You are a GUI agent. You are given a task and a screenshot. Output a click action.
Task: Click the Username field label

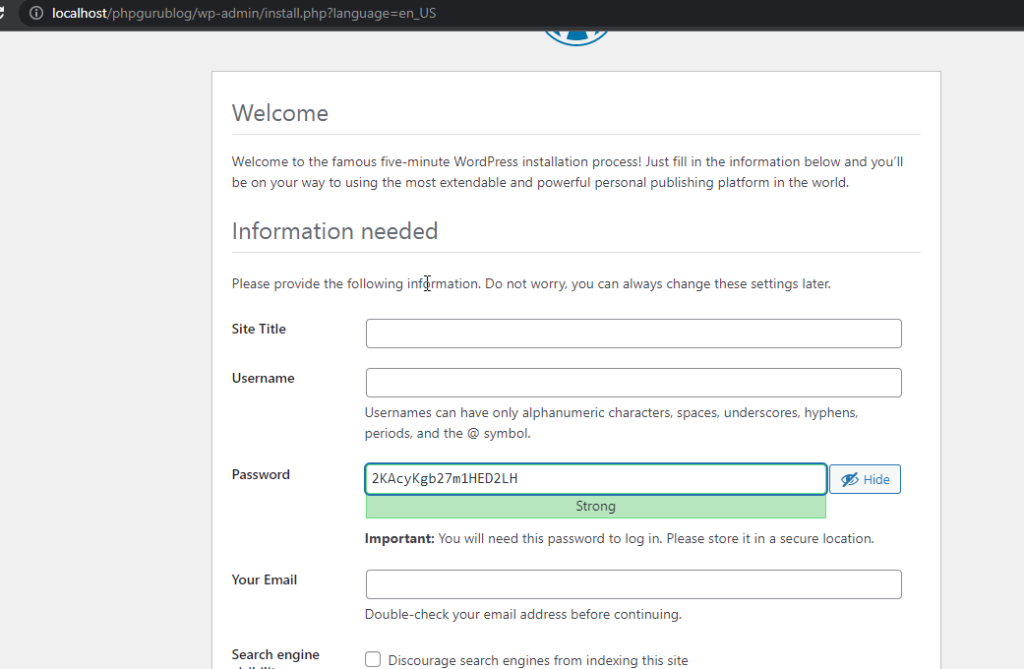coord(263,378)
